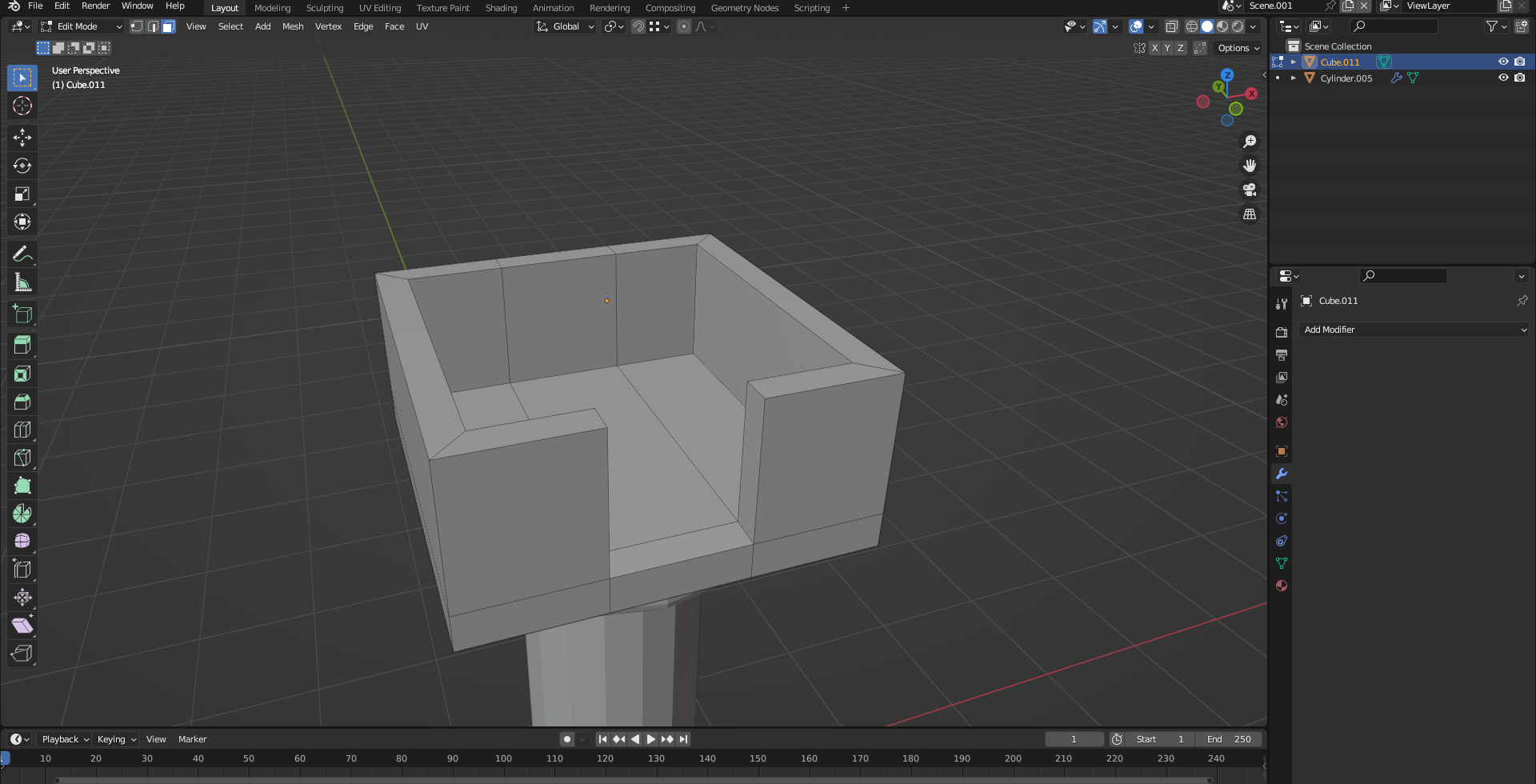Select the Edge Slide tool
The height and width of the screenshot is (784, 1536).
pos(22,570)
